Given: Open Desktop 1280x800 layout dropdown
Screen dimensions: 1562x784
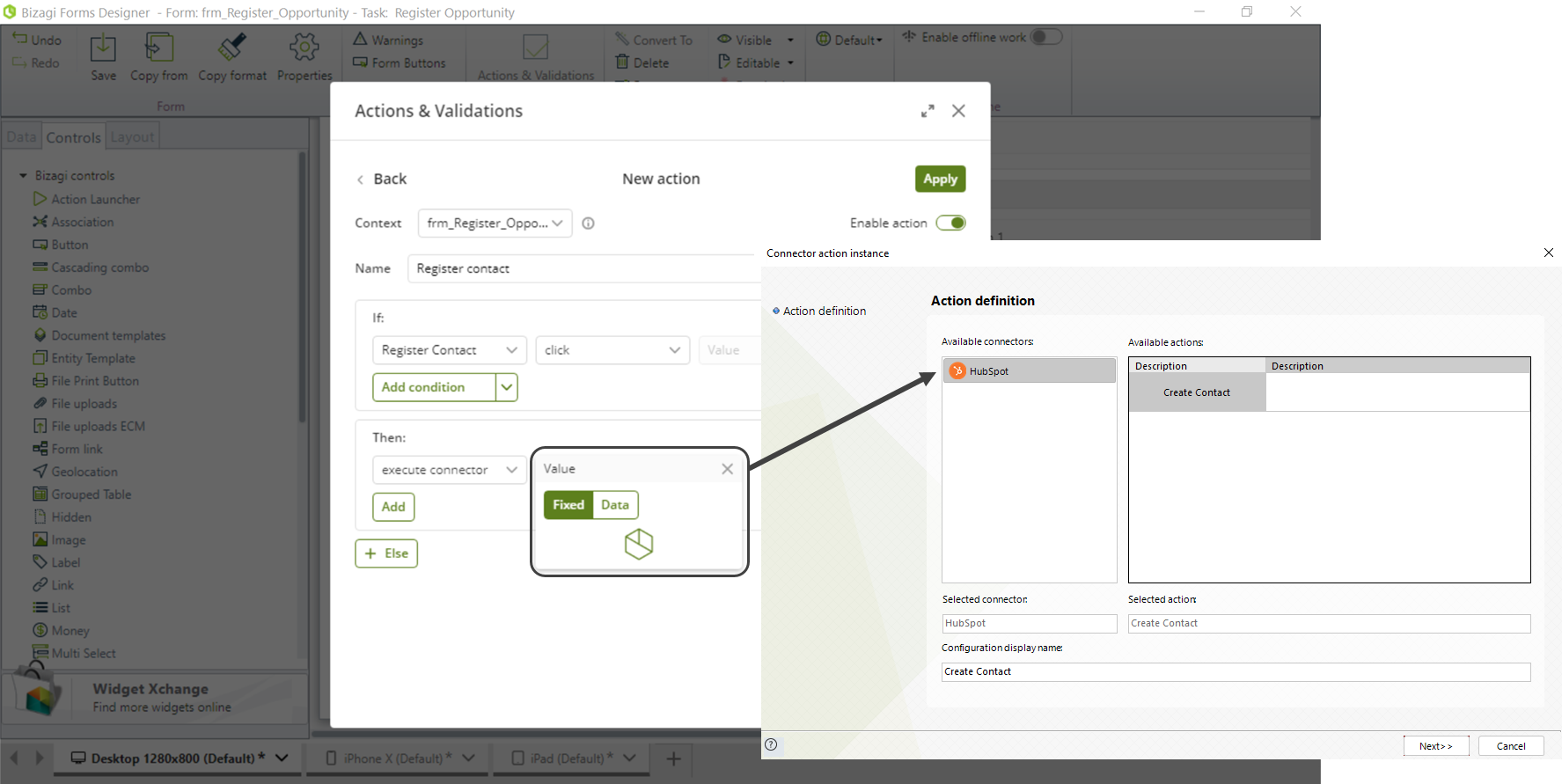Looking at the screenshot, I should [x=282, y=758].
